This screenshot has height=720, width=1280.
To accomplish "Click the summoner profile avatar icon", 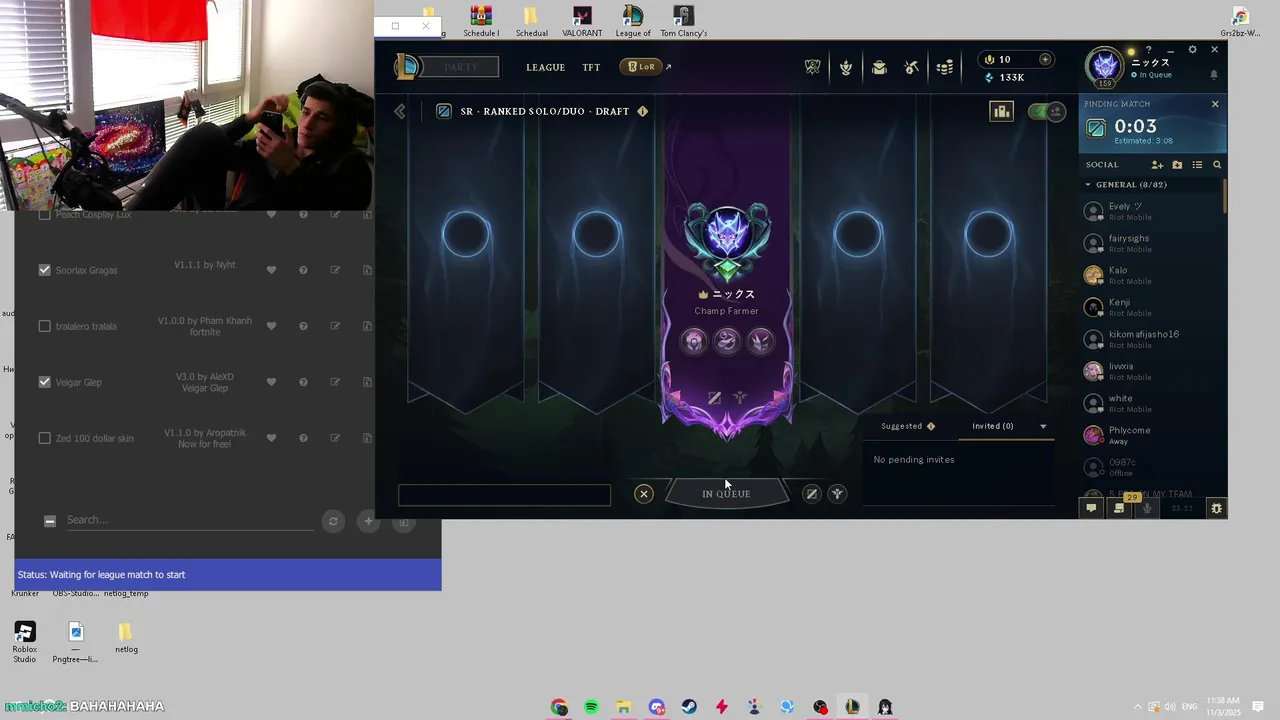I will point(1105,66).
